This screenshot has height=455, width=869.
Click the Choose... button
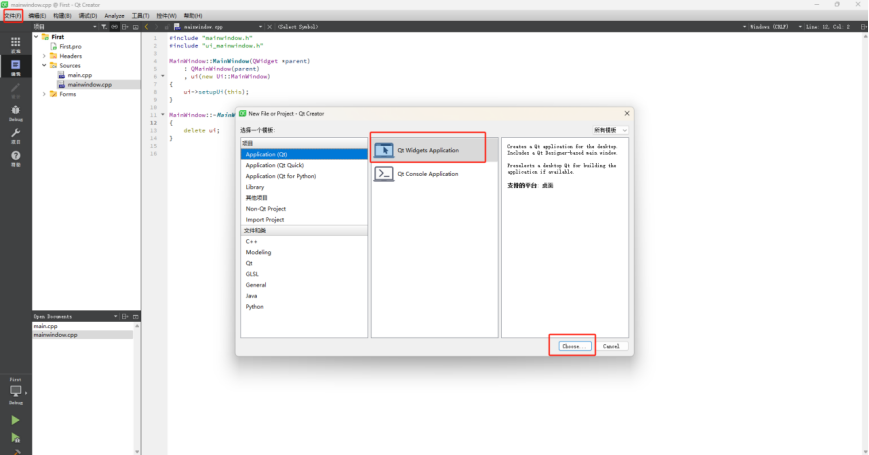coord(575,346)
